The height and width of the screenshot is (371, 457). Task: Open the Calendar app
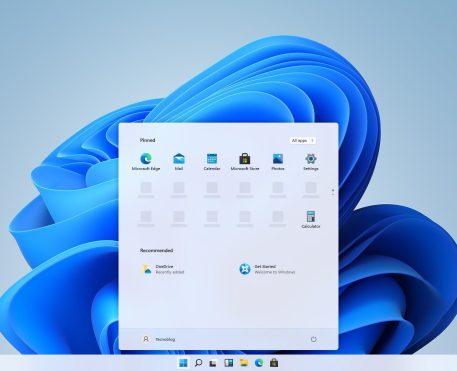[x=212, y=162]
